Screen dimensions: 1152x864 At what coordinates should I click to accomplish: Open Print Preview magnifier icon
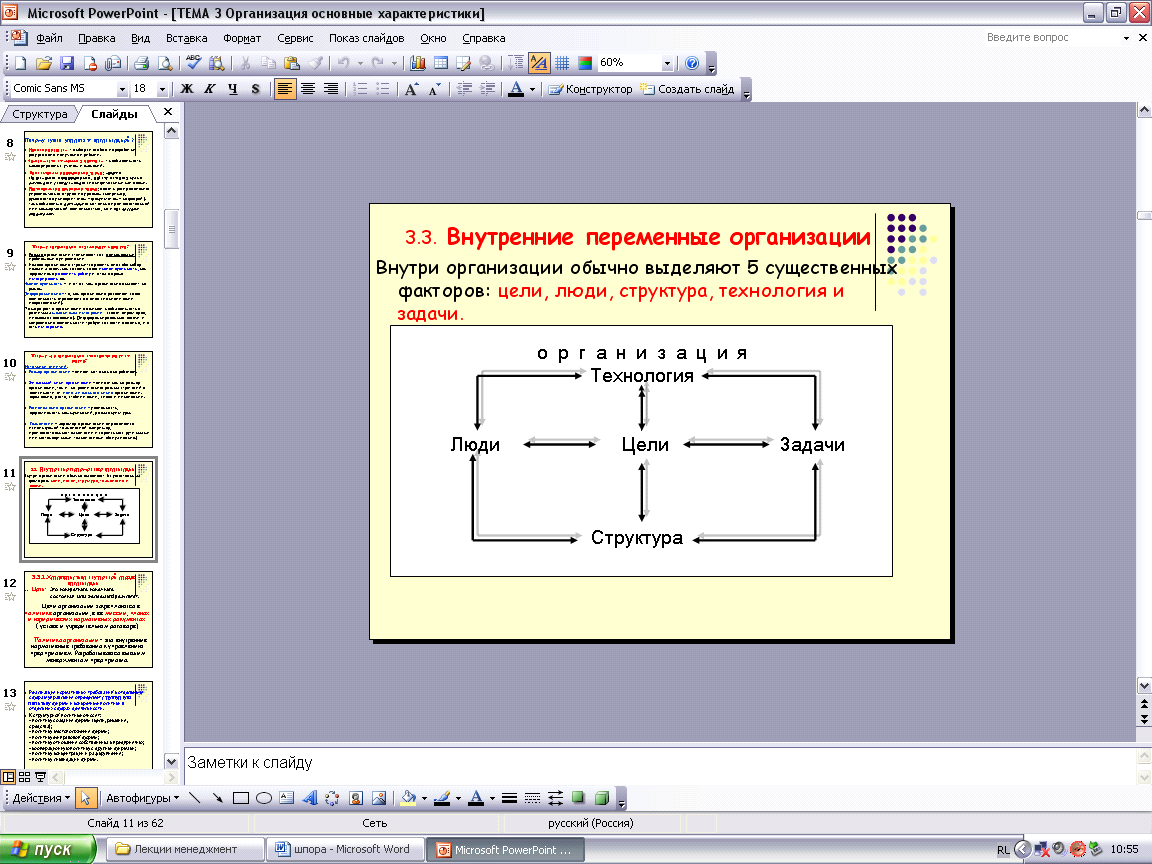coord(165,63)
